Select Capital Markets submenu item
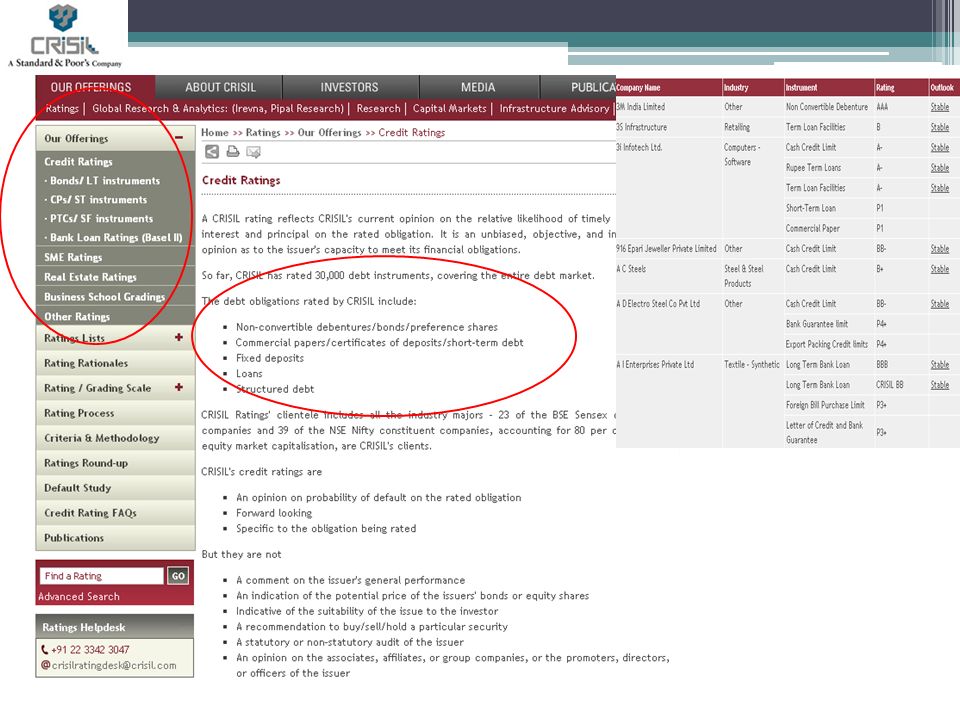960x720 pixels. coord(449,108)
